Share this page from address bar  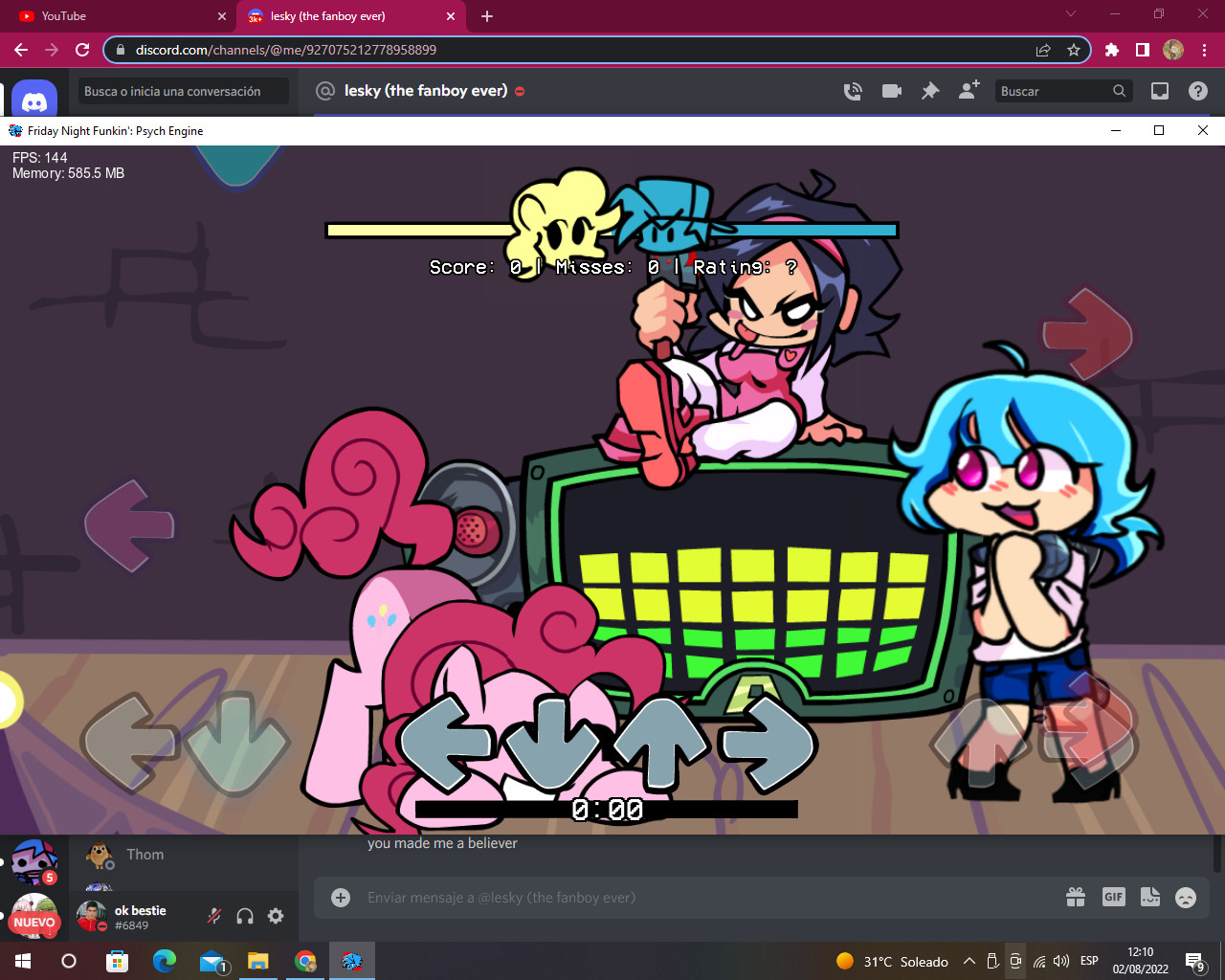tap(1043, 50)
